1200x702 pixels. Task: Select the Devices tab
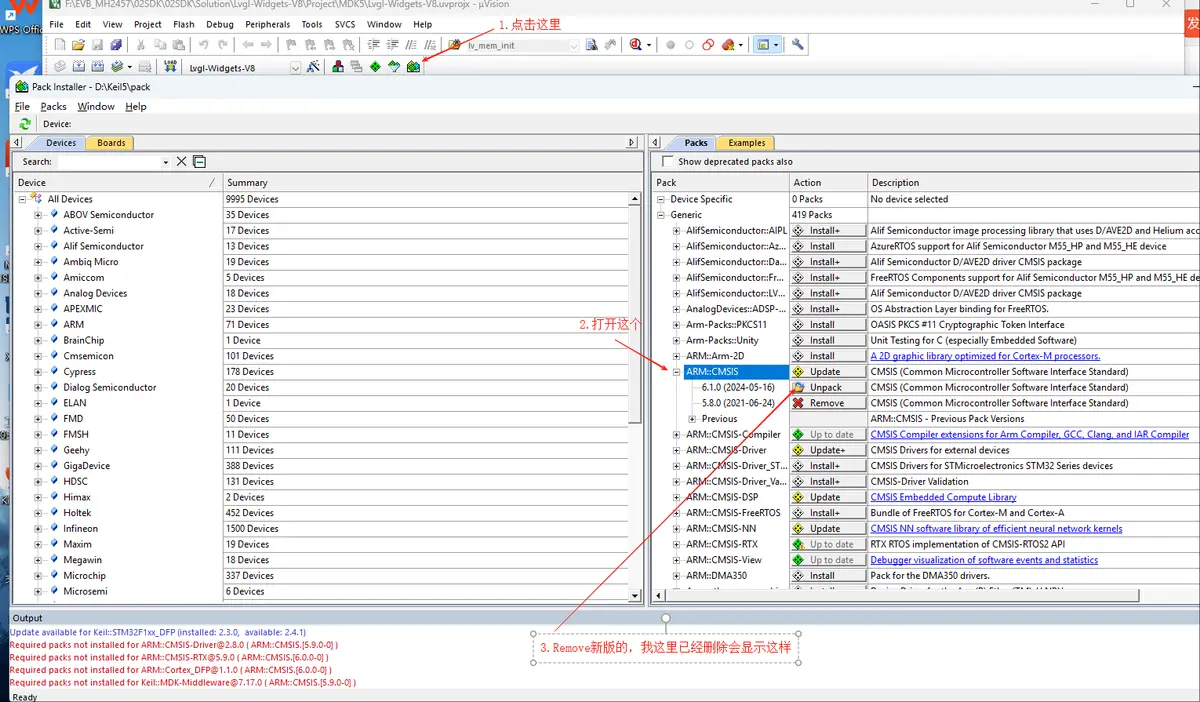point(61,143)
